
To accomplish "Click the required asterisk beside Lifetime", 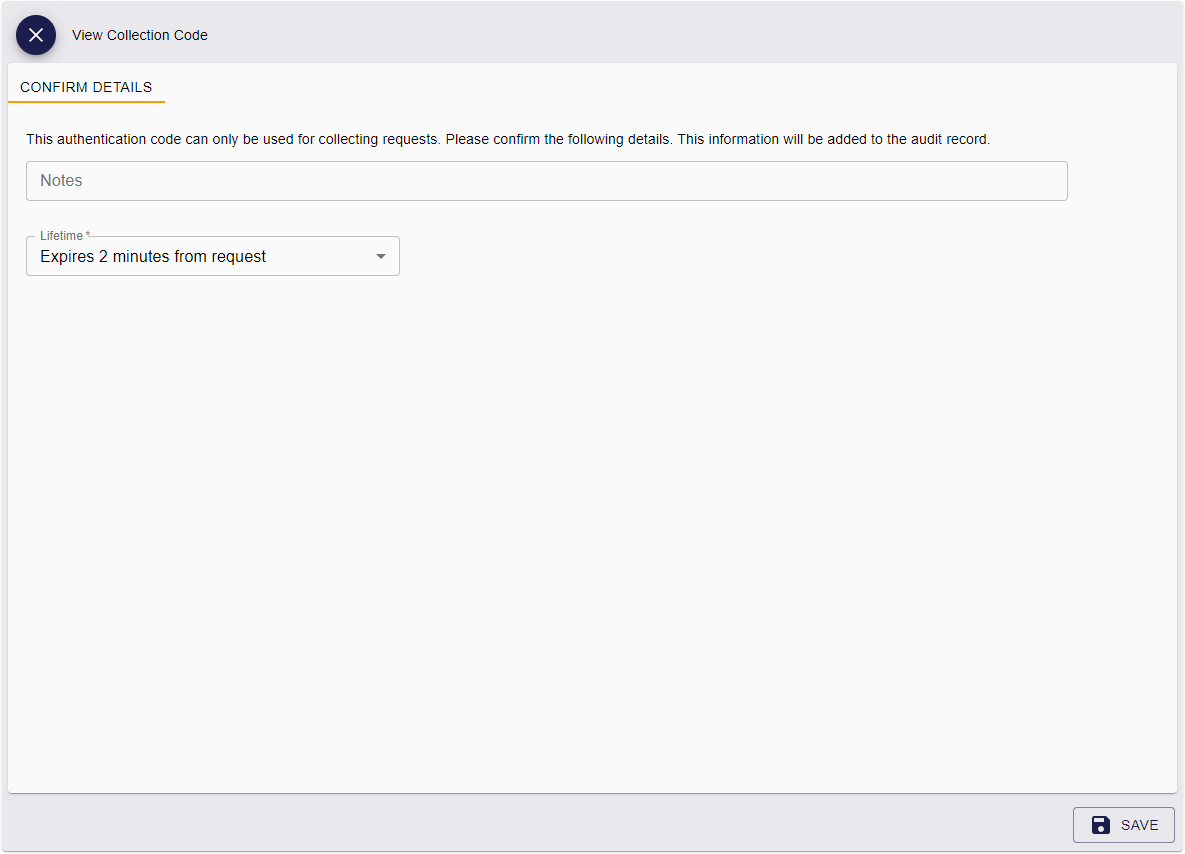I will (88, 236).
